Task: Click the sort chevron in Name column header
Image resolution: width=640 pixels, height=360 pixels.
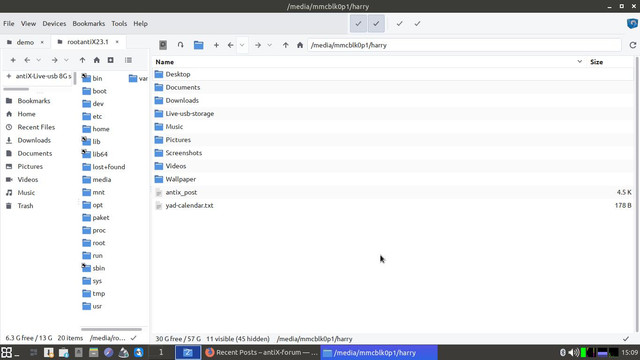Action: point(580,62)
